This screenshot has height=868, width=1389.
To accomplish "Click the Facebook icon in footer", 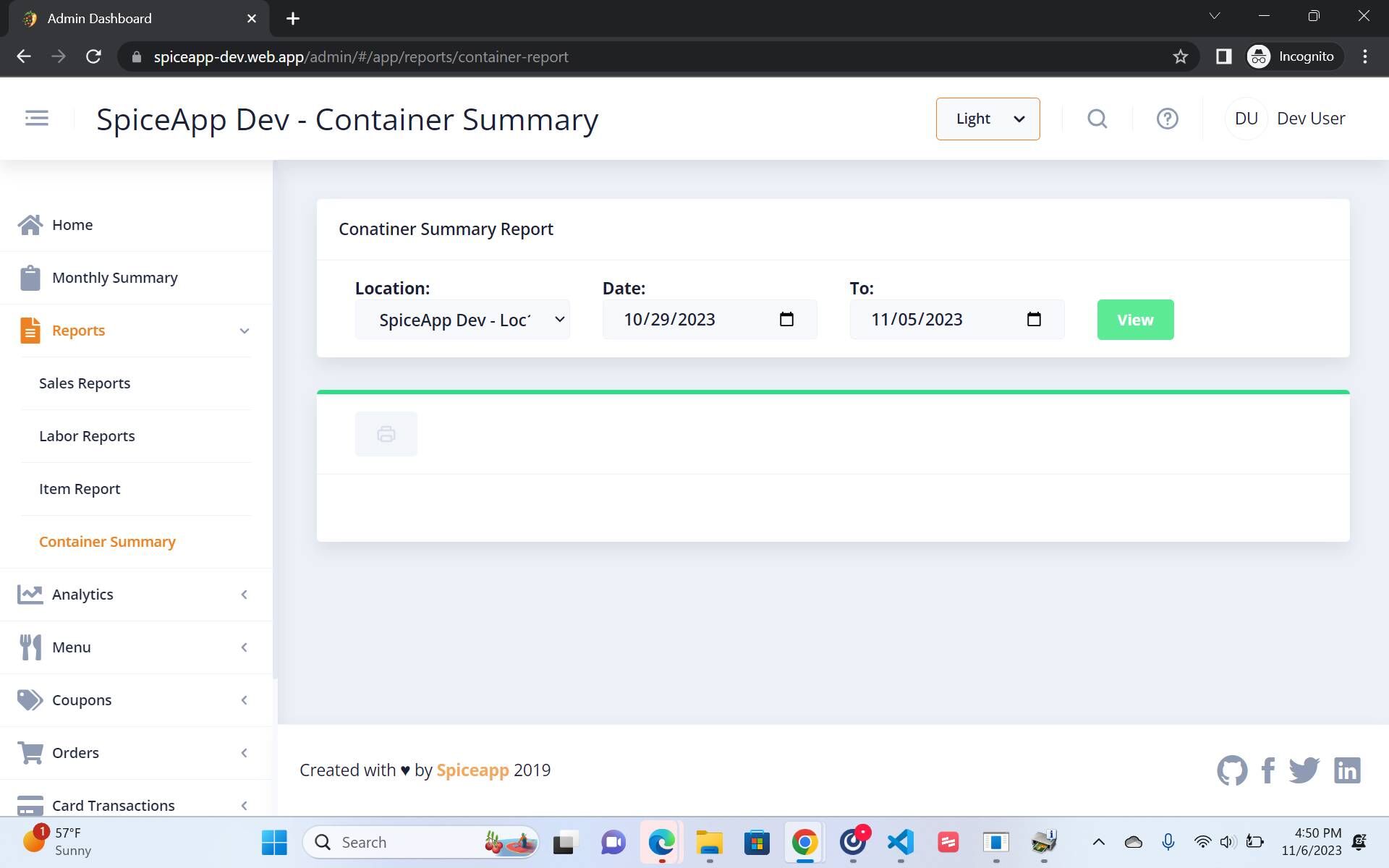I will (1267, 770).
